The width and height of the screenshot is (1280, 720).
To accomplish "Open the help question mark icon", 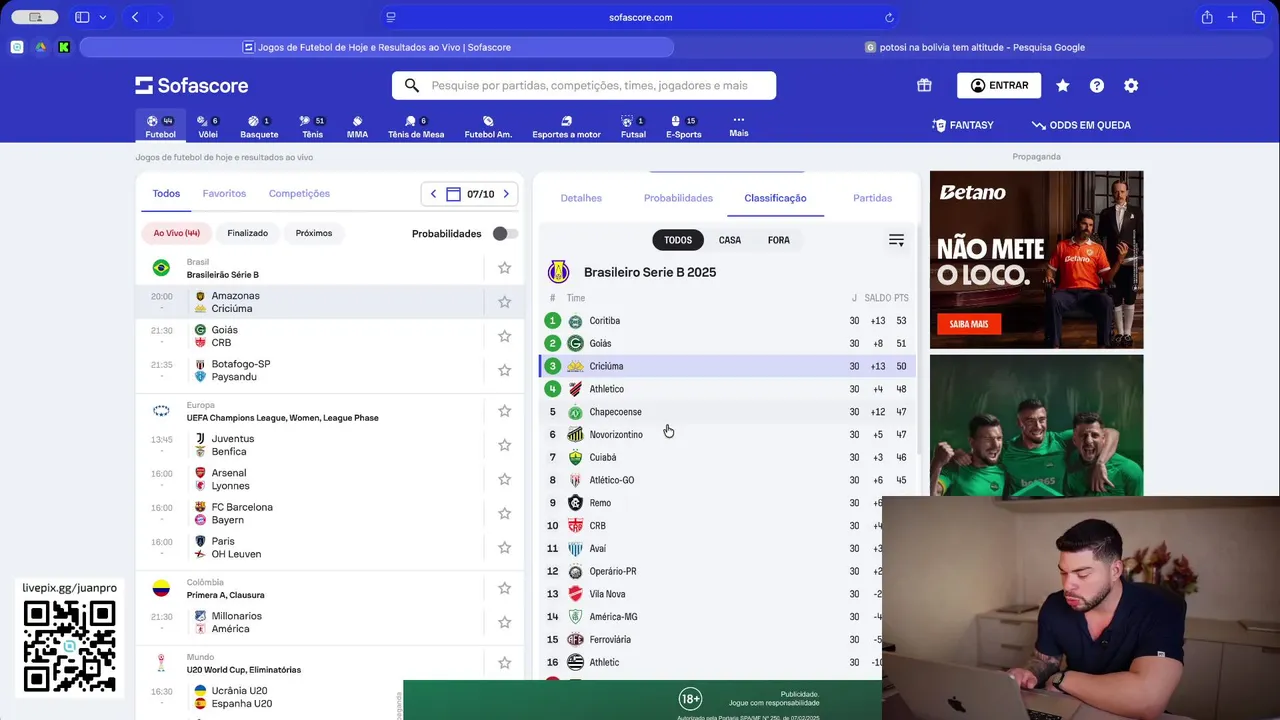I will tap(1097, 86).
